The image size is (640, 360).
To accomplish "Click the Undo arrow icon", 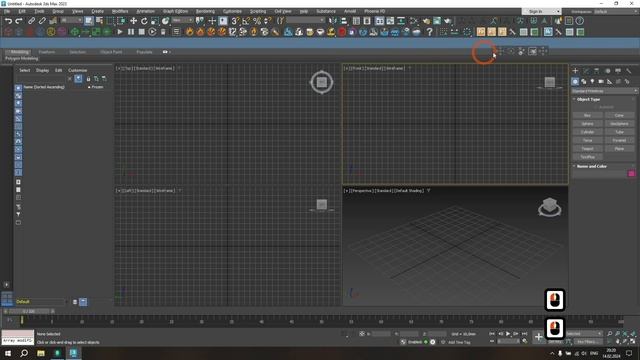I will click(8, 21).
